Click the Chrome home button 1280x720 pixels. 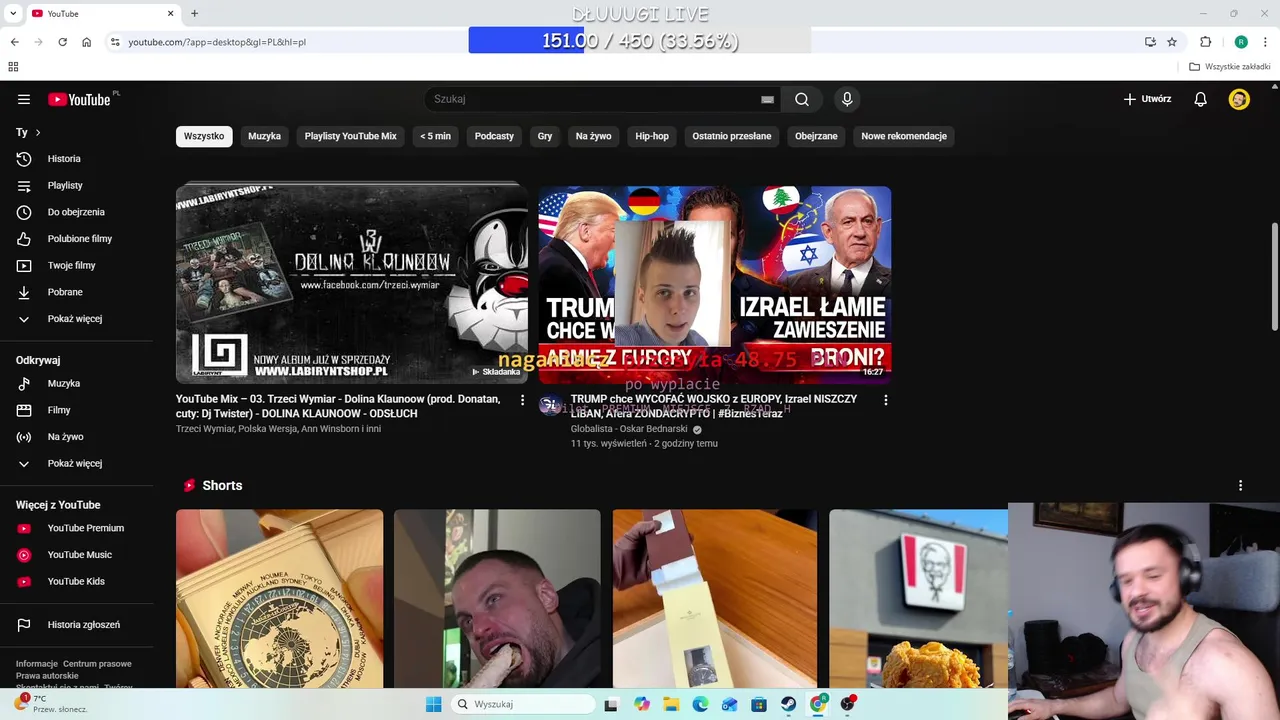[x=87, y=42]
